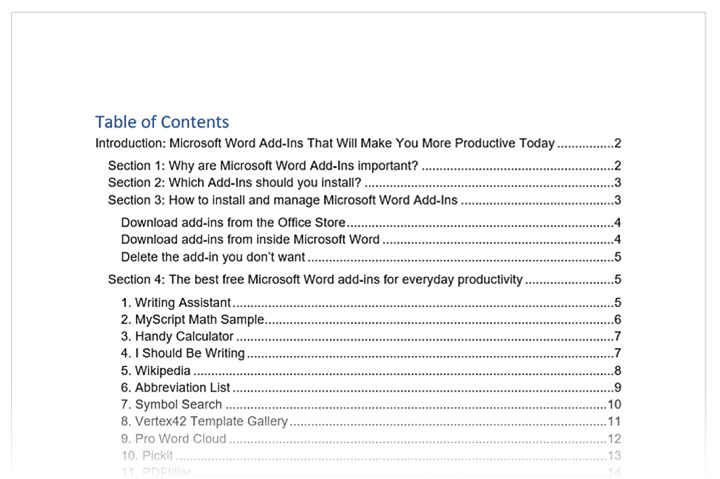
Task: Select the 'I Should Be Writing' entry
Action: [183, 353]
